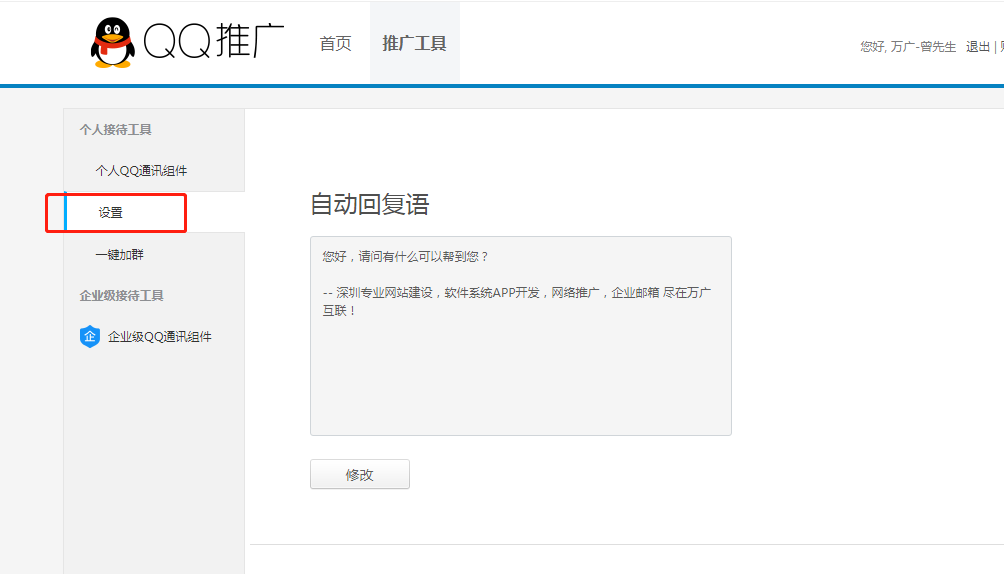Open the 首页 navigation item
Viewport: 1004px width, 574px height.
coord(335,44)
